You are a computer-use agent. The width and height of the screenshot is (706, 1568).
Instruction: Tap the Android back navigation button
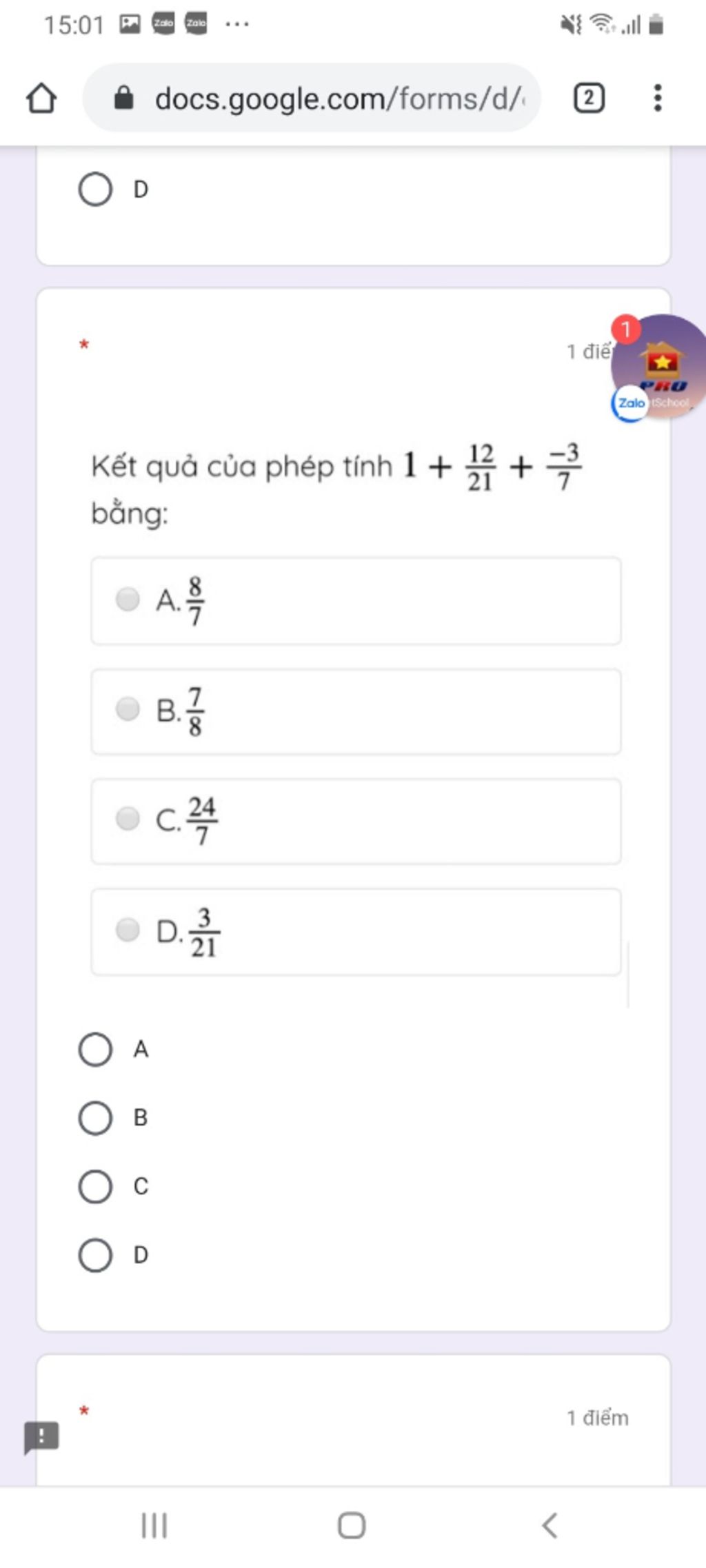pyautogui.click(x=549, y=1525)
